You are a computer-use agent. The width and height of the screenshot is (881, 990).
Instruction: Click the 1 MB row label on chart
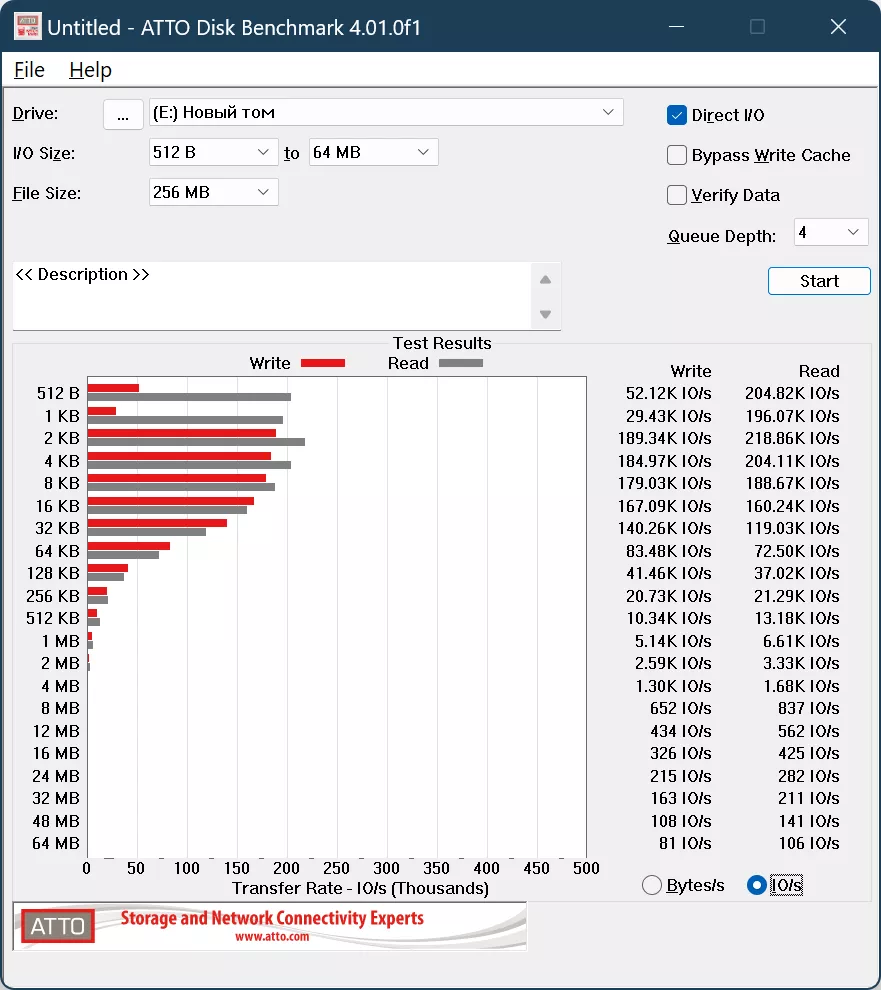click(x=61, y=641)
